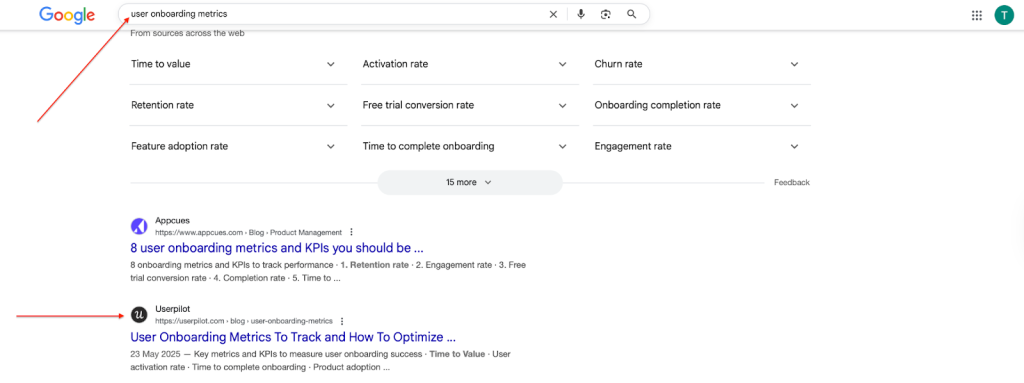Expand the Engagement rate item
This screenshot has width=1024, height=383.
(x=701, y=146)
